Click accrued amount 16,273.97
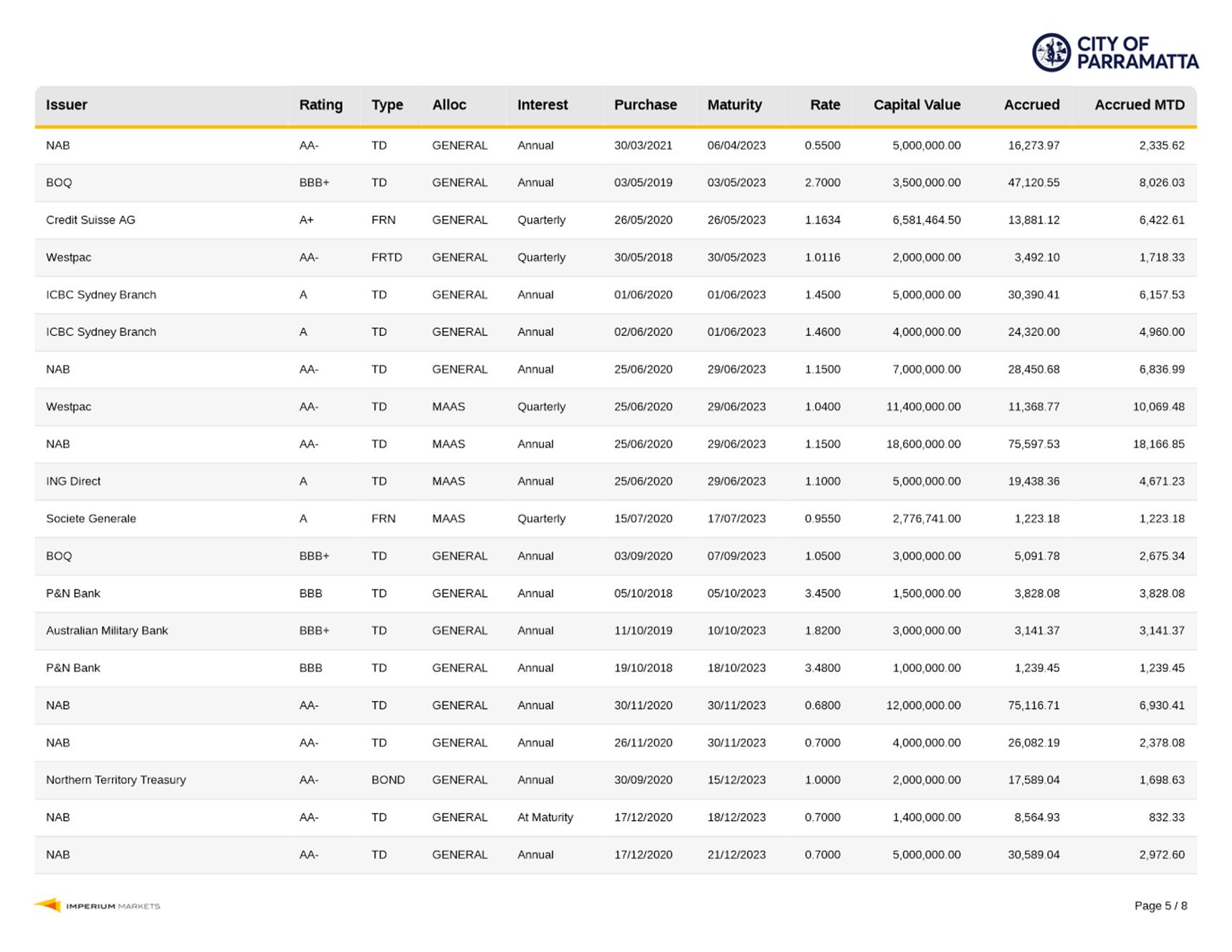Screen dimensions: 1232x952 pyautogui.click(x=1033, y=145)
